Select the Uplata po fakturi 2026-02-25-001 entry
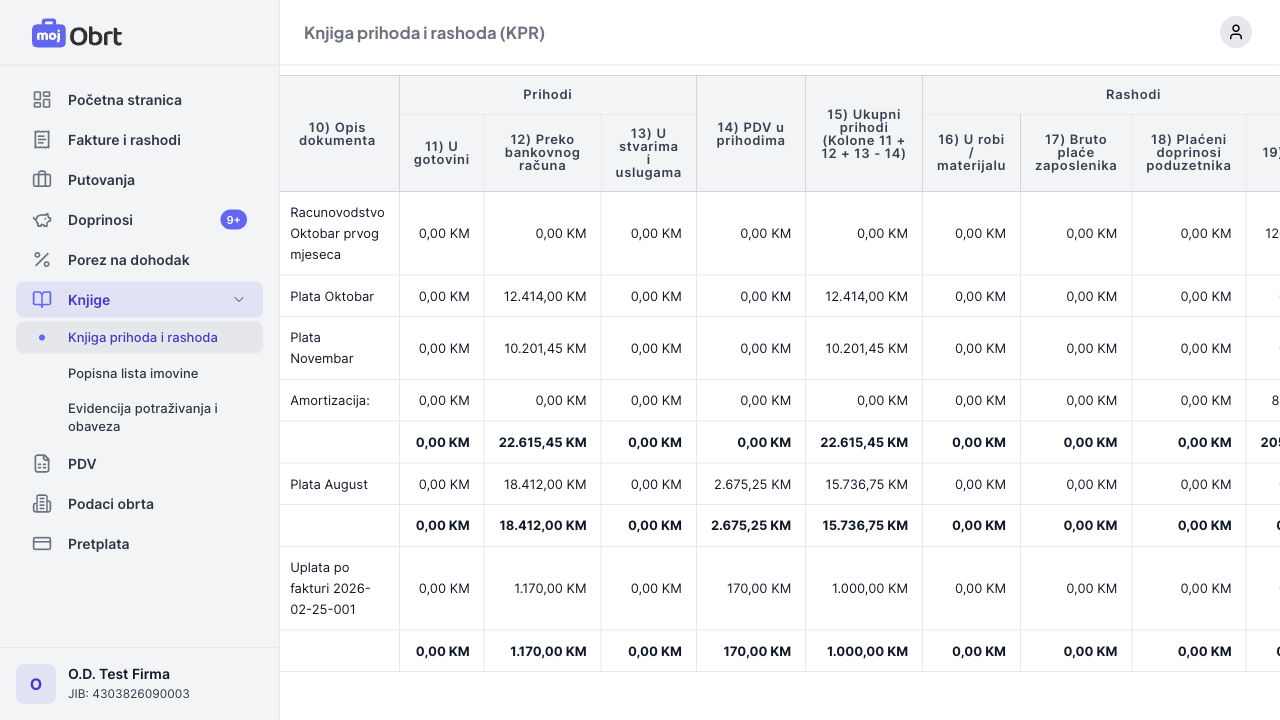This screenshot has width=1280, height=720. pos(330,588)
